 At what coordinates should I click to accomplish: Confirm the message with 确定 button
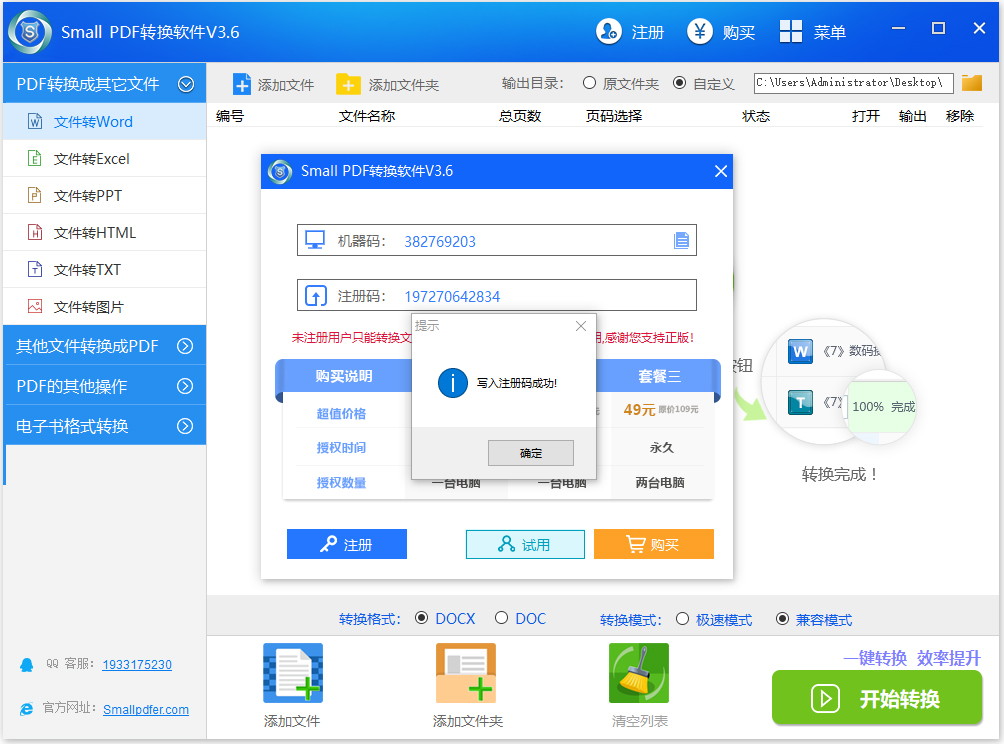coord(531,453)
